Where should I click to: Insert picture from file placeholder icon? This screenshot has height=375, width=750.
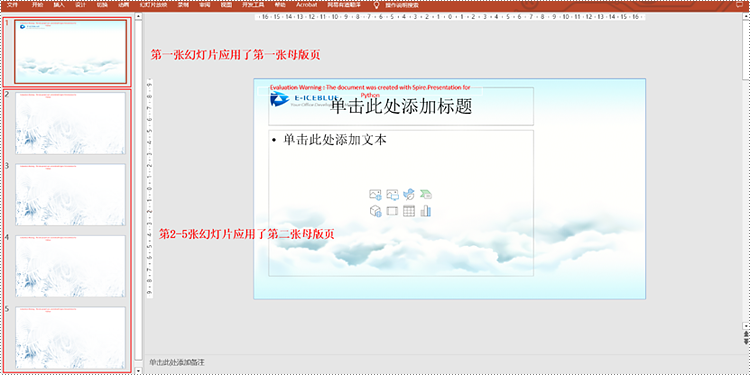(x=392, y=195)
